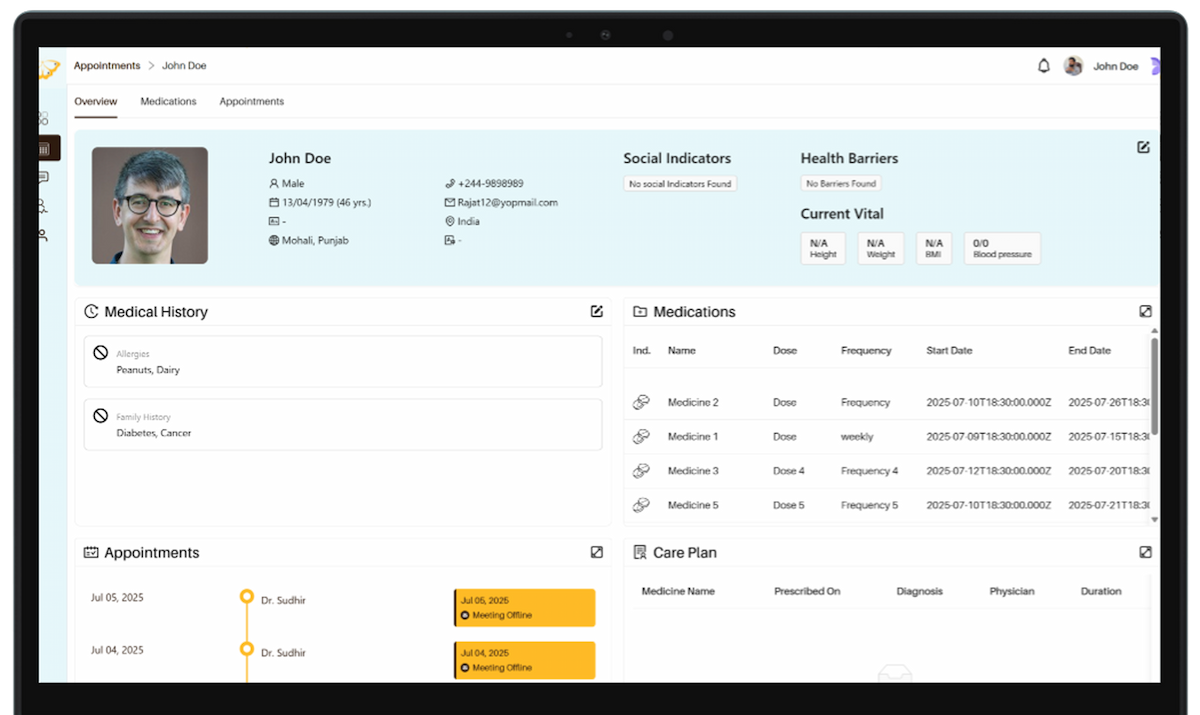Click the pill icon for Medicine 1

coord(641,437)
